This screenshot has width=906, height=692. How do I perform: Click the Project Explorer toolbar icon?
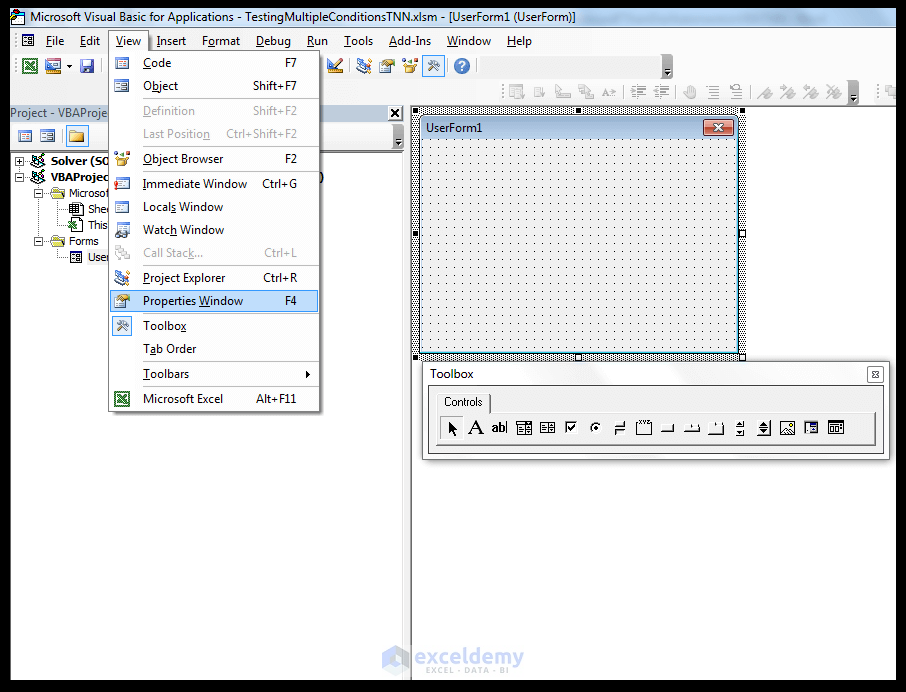coord(363,66)
